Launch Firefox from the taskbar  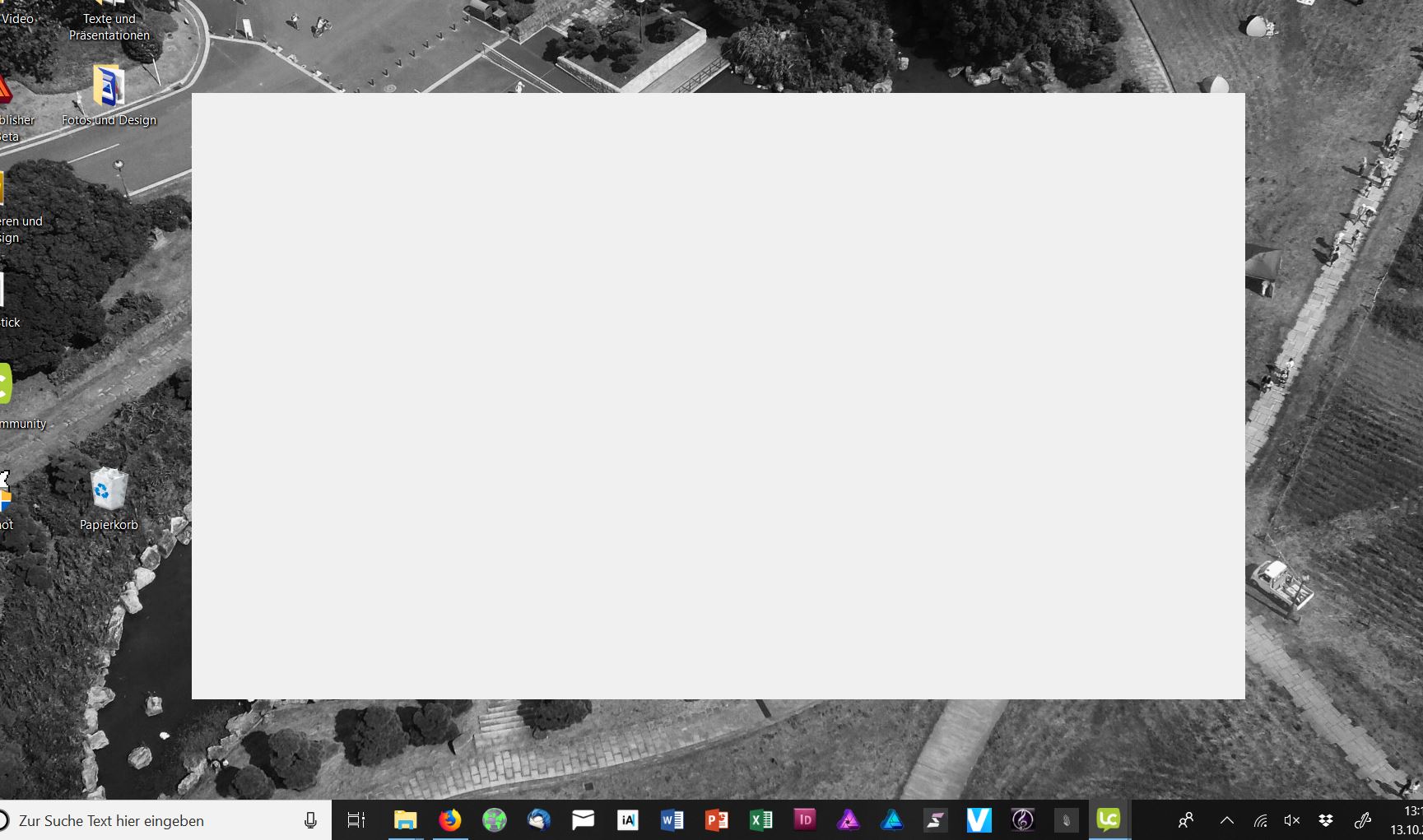click(449, 820)
